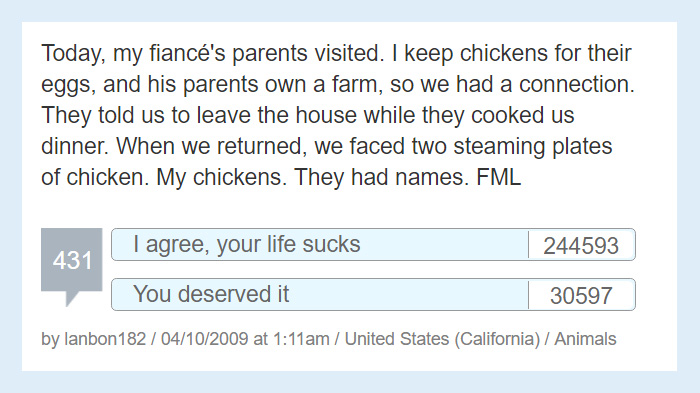
Task: Click the 244593 vote count
Action: (x=581, y=246)
